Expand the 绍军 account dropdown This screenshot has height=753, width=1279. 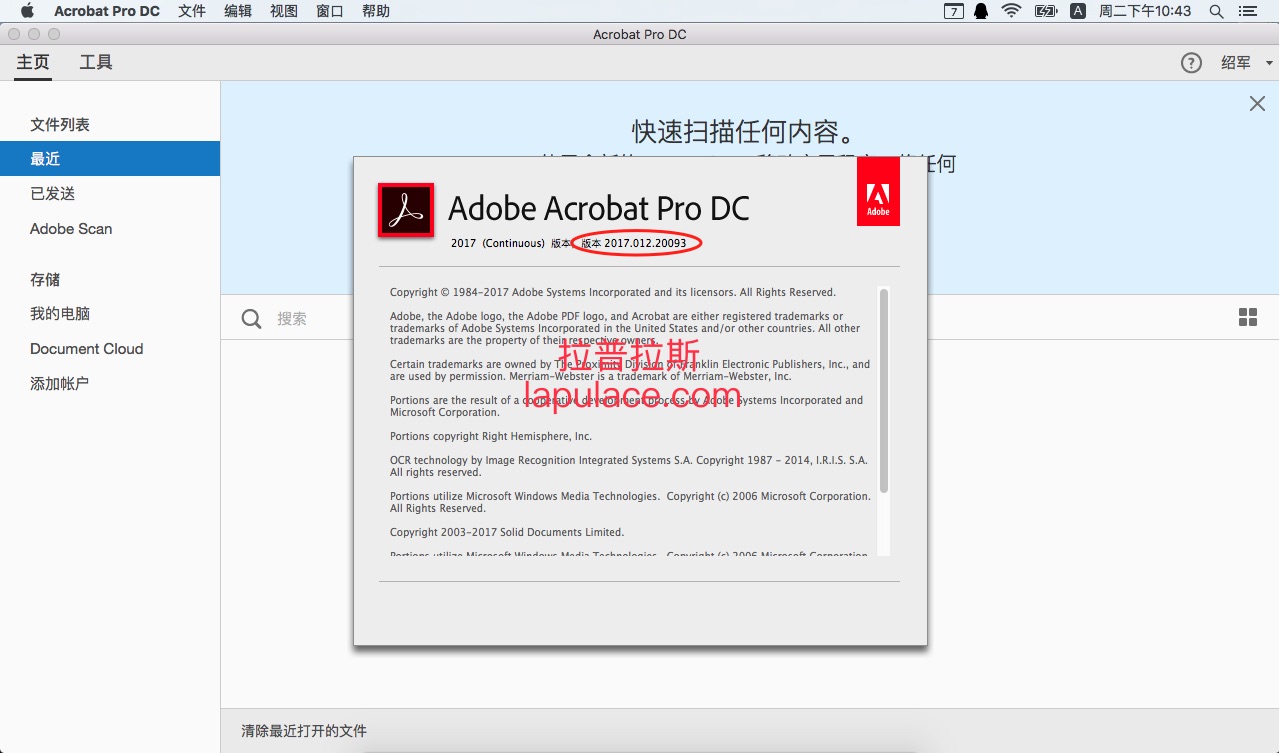[x=1247, y=63]
